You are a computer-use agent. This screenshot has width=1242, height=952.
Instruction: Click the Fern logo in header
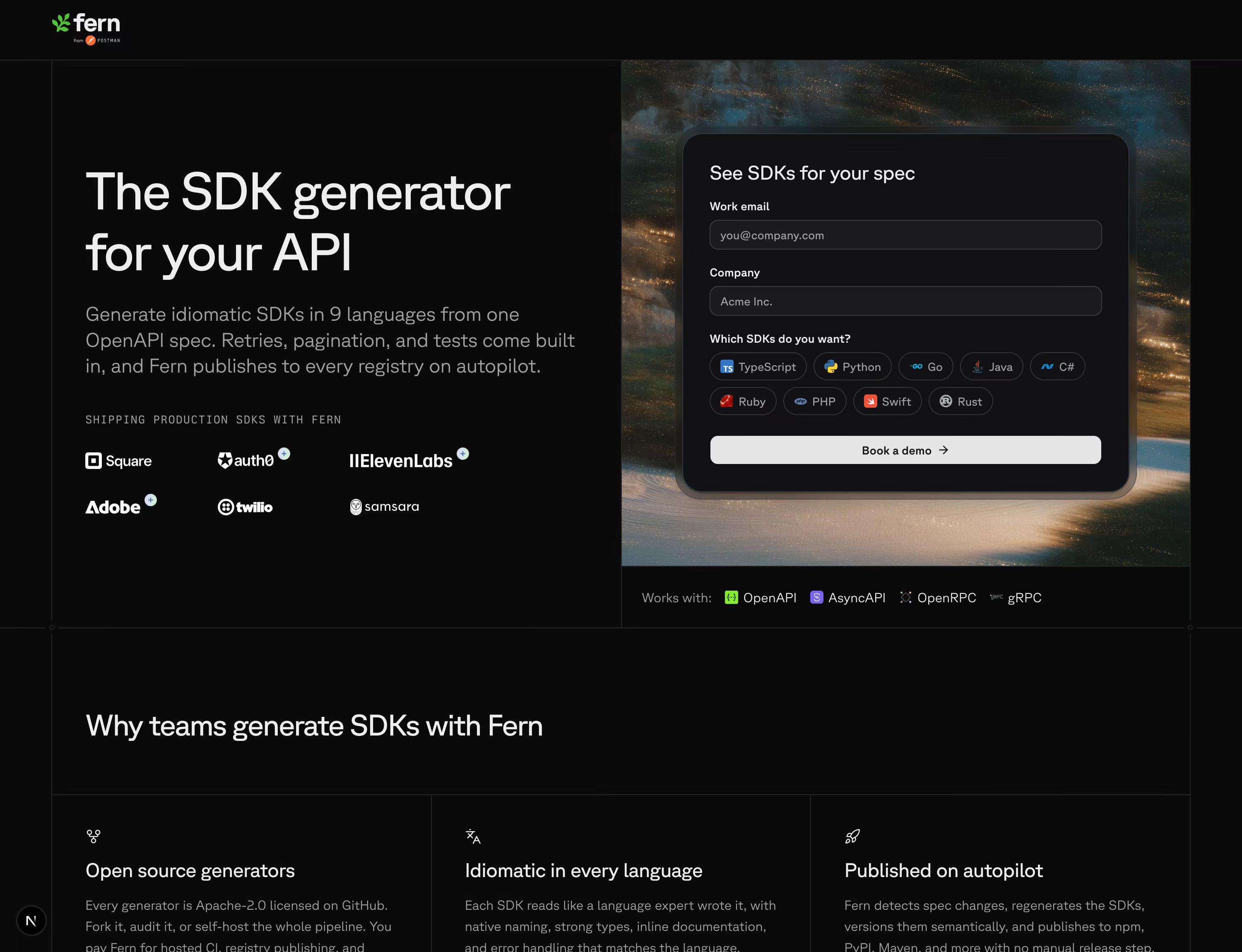click(x=86, y=23)
